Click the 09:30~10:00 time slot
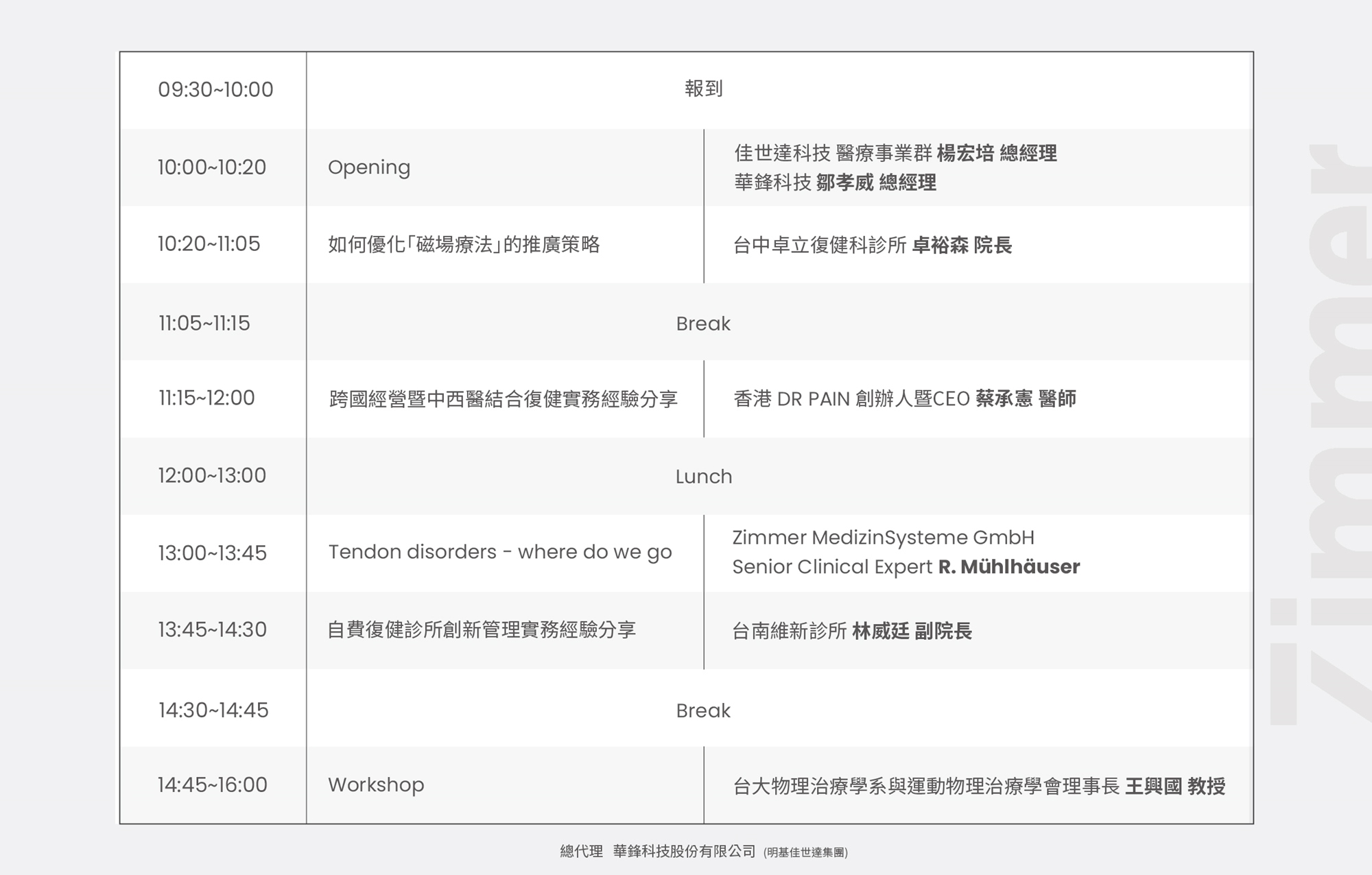This screenshot has width=1372, height=875. pyautogui.click(x=215, y=90)
